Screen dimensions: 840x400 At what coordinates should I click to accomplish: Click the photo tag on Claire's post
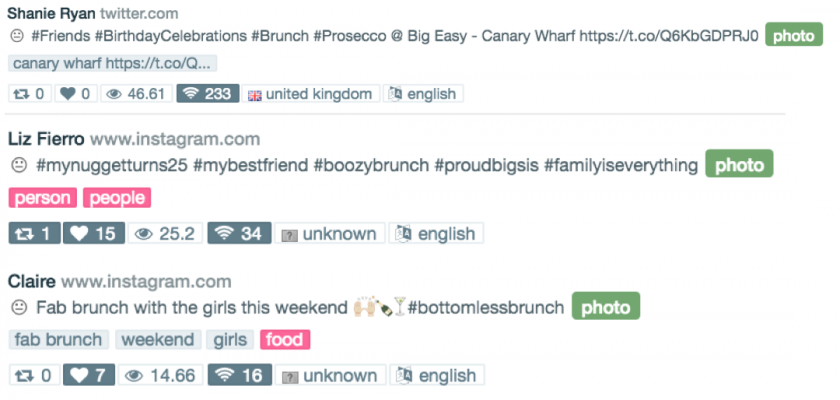(606, 307)
